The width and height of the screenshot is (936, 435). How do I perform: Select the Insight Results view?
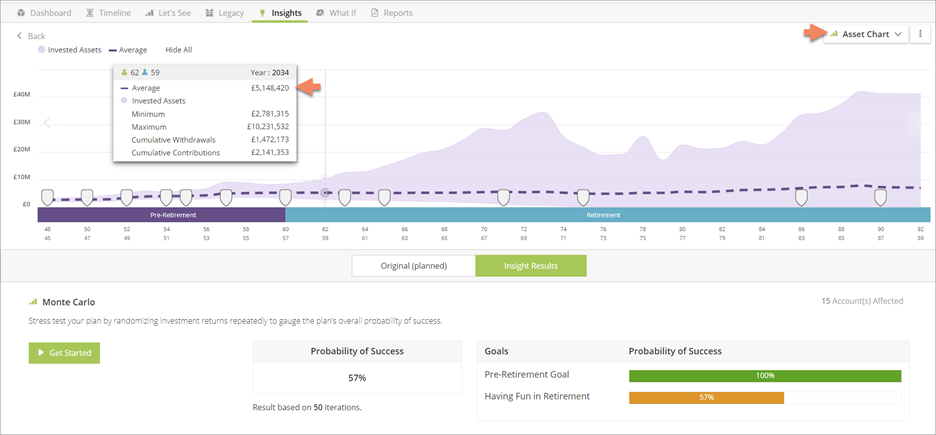click(x=530, y=266)
